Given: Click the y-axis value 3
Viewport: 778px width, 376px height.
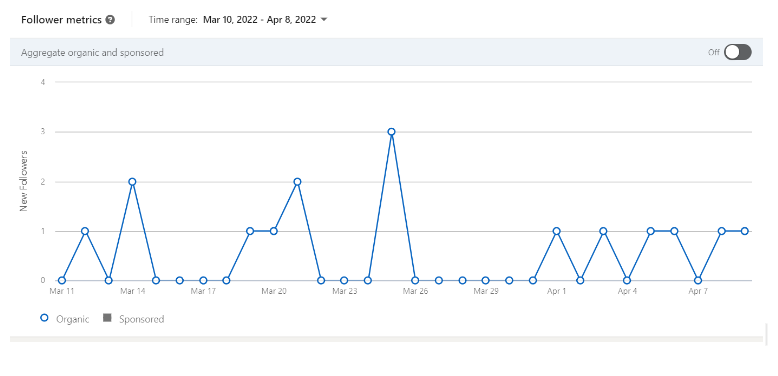Looking at the screenshot, I should tap(43, 132).
